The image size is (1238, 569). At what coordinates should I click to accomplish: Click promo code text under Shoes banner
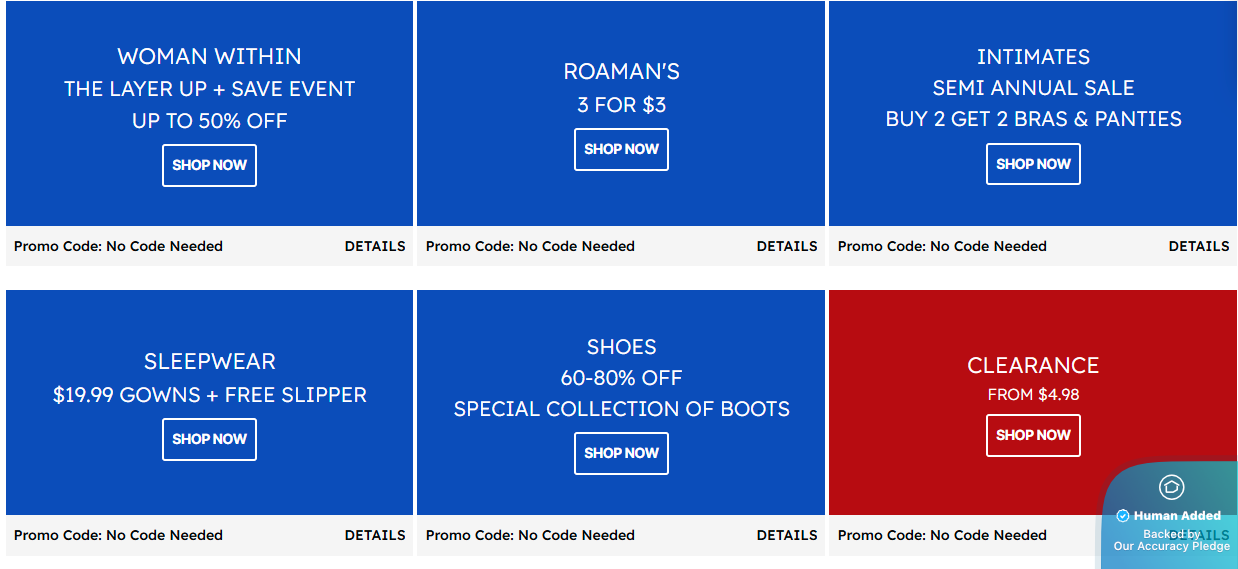click(x=530, y=535)
